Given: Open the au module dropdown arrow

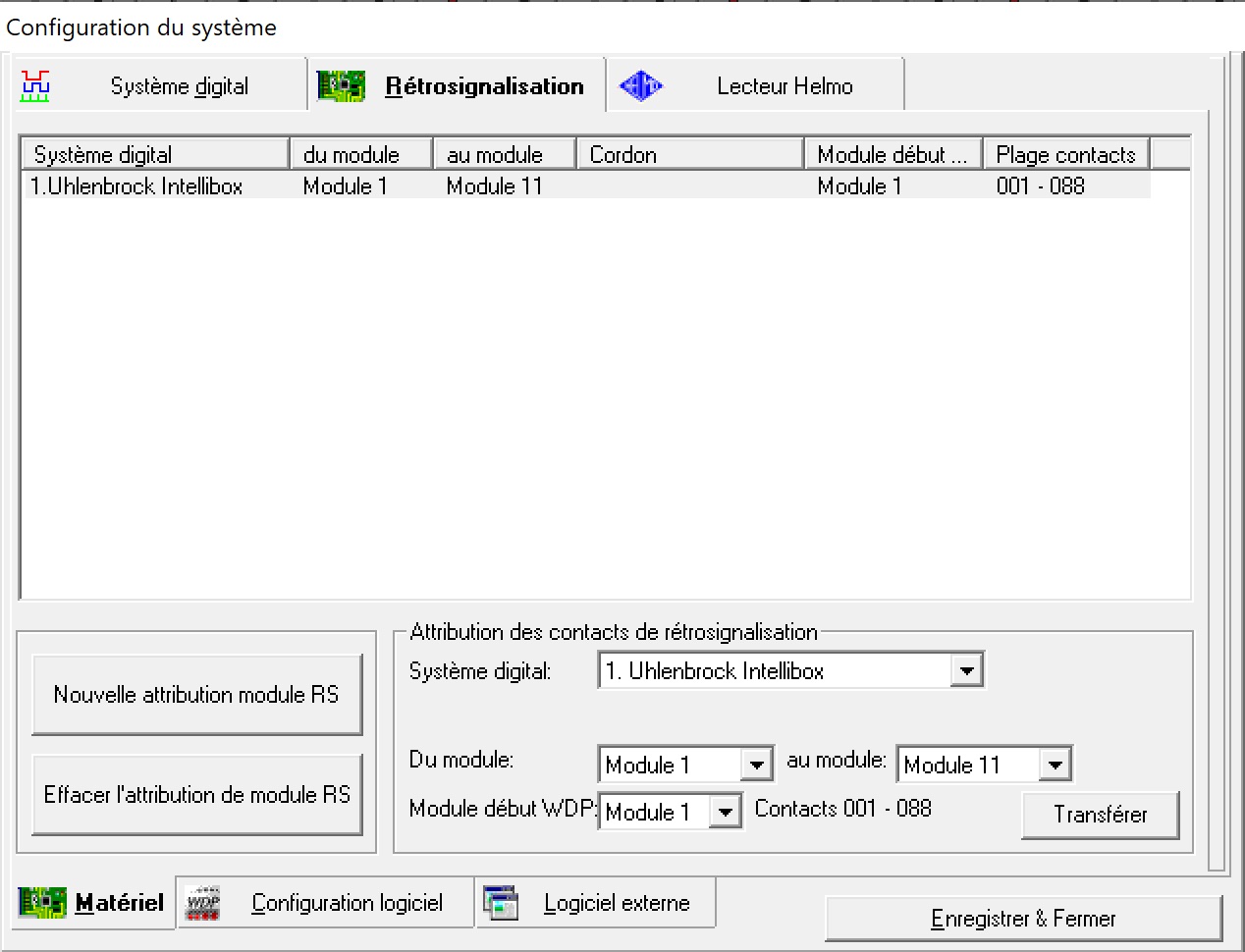Looking at the screenshot, I should [x=1055, y=765].
